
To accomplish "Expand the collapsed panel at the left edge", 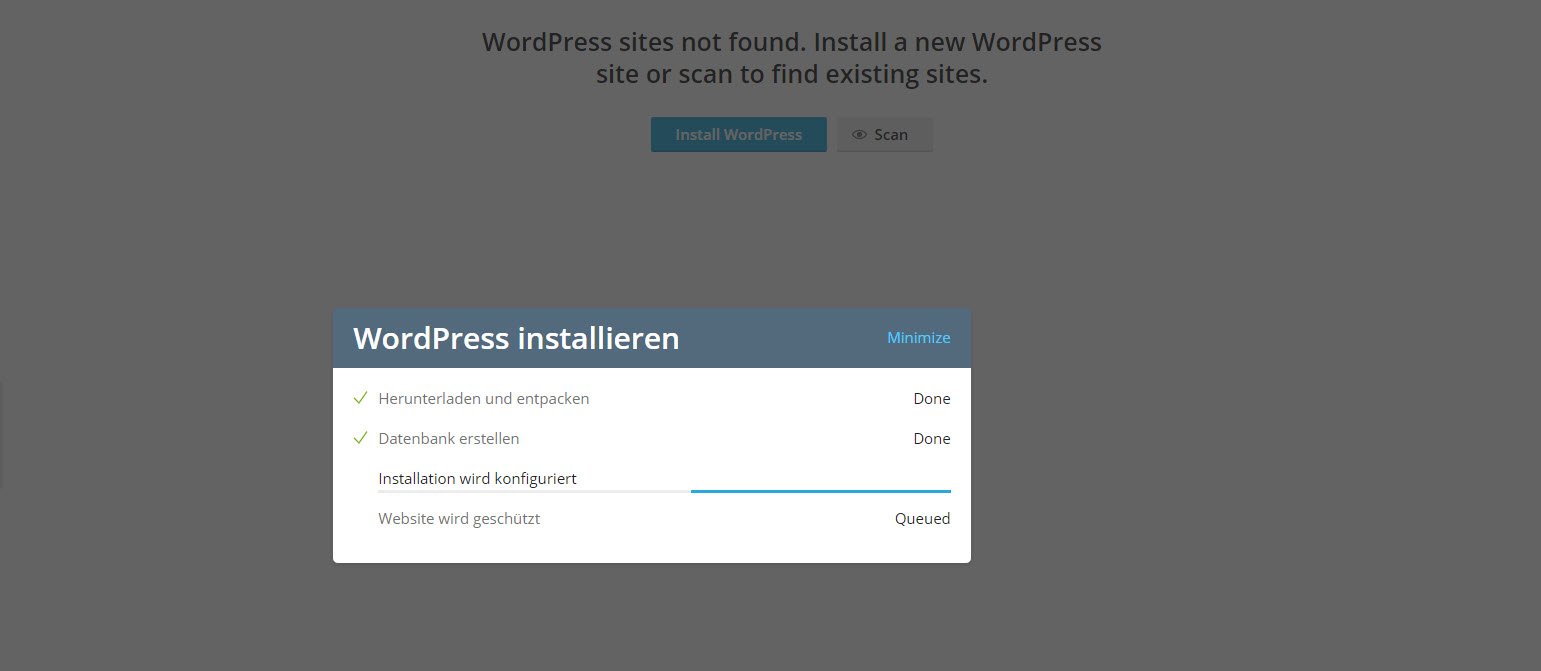I will click(x=4, y=435).
